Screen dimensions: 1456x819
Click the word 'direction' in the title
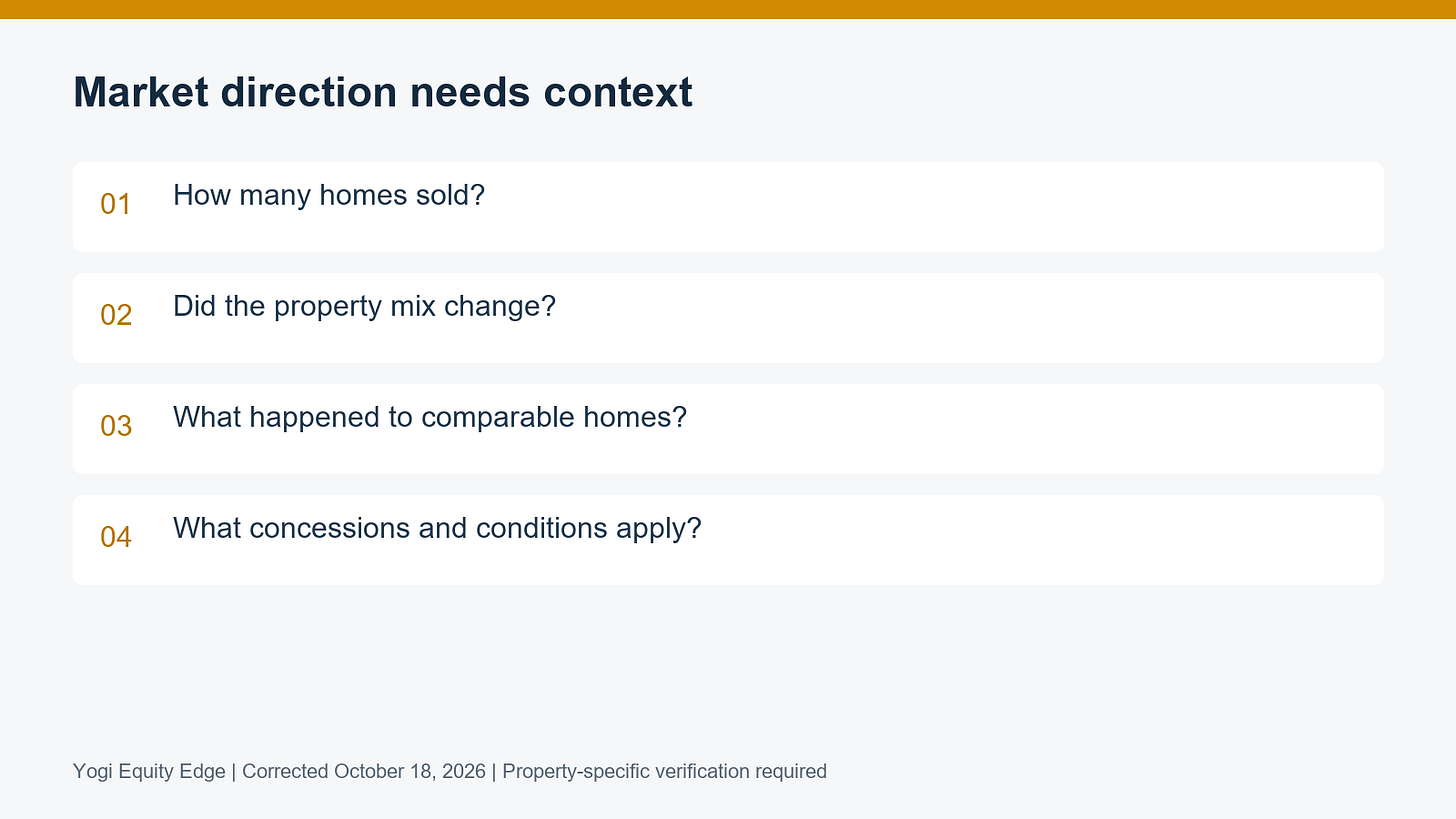click(x=309, y=92)
